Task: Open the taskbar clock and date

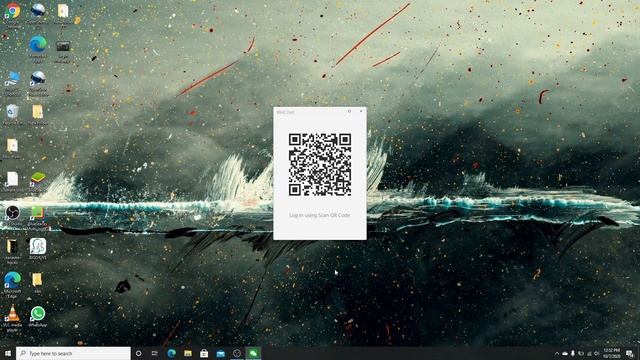Action: pos(611,353)
